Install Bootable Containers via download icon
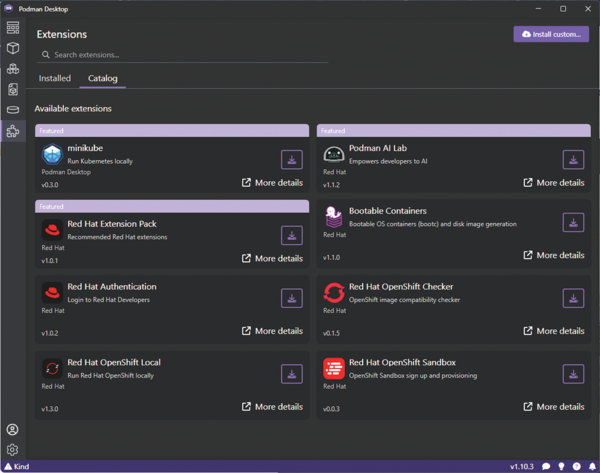600x473 pixels. click(x=573, y=222)
